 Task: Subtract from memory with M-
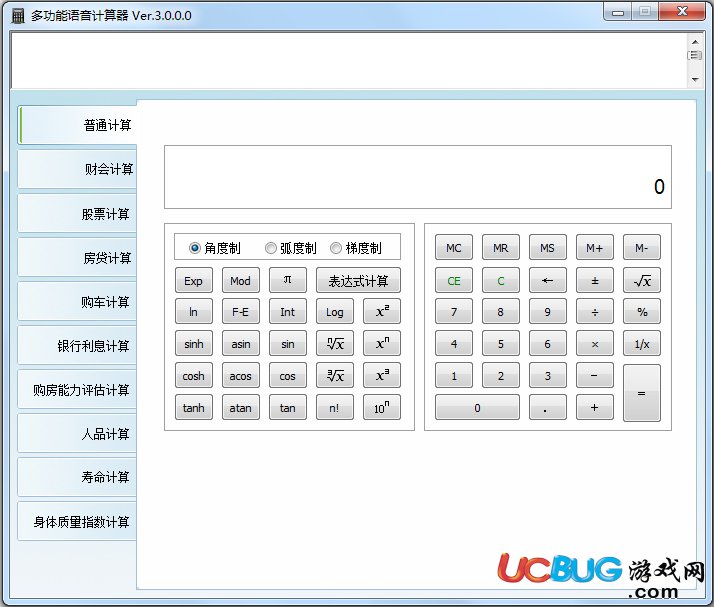(x=642, y=247)
